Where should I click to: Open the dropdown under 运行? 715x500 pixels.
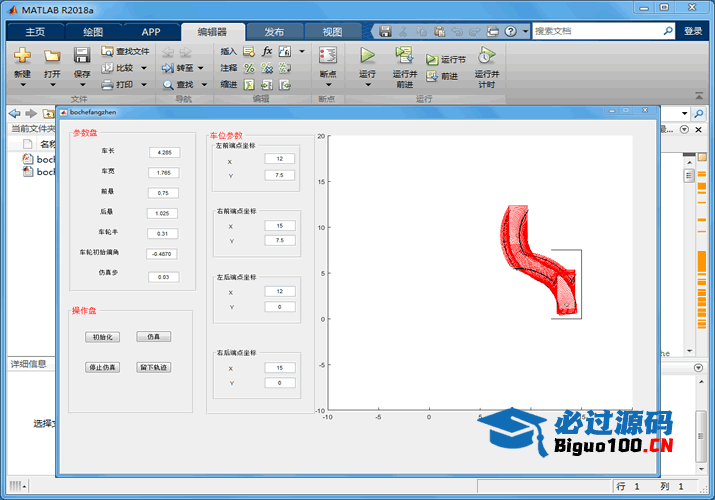368,85
